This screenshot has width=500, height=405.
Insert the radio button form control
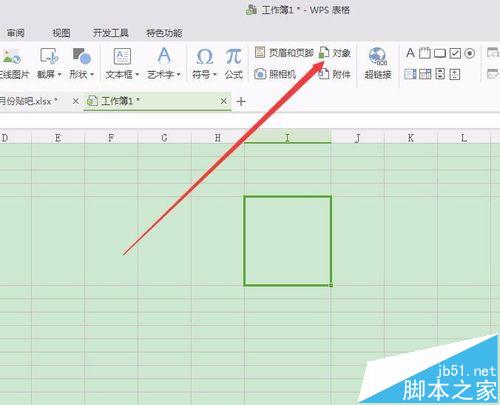470,53
